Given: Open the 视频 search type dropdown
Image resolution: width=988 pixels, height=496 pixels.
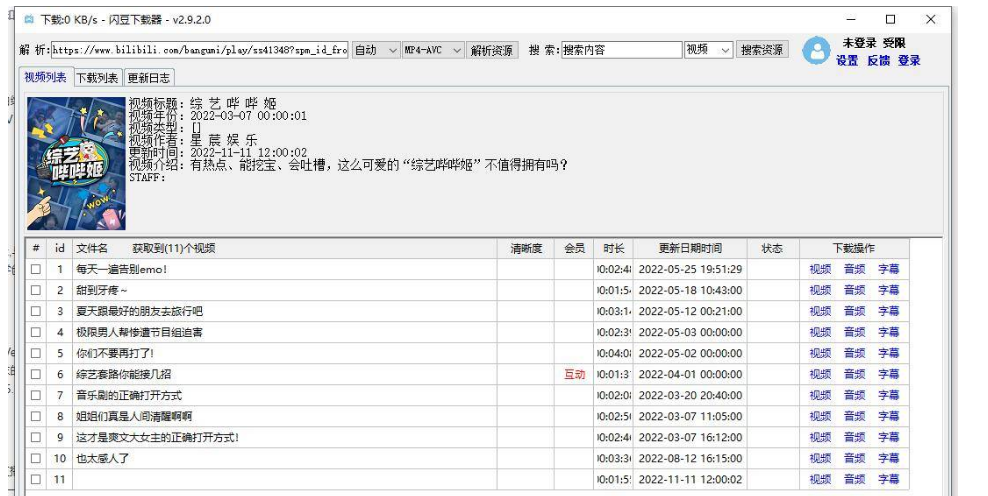Looking at the screenshot, I should [x=709, y=50].
